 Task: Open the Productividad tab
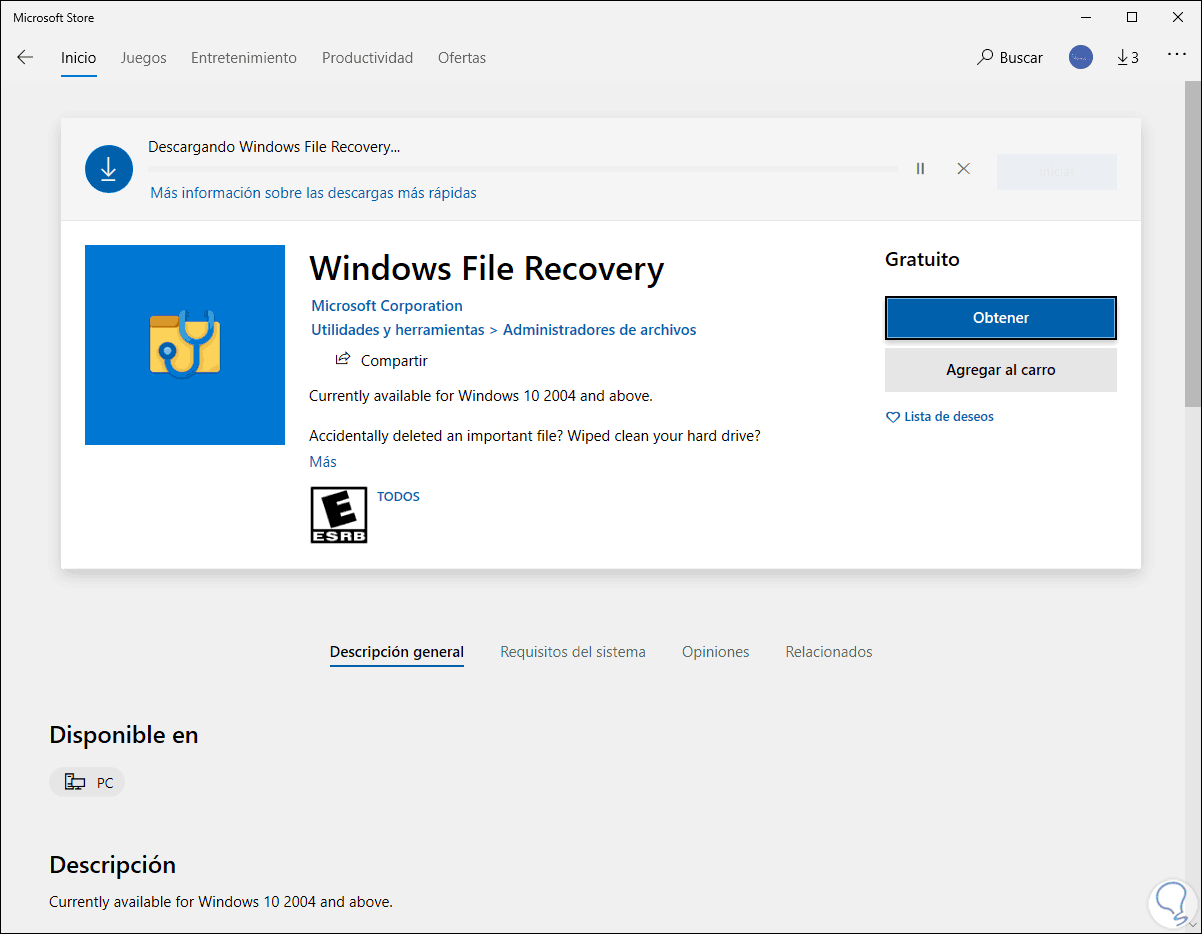pos(367,58)
